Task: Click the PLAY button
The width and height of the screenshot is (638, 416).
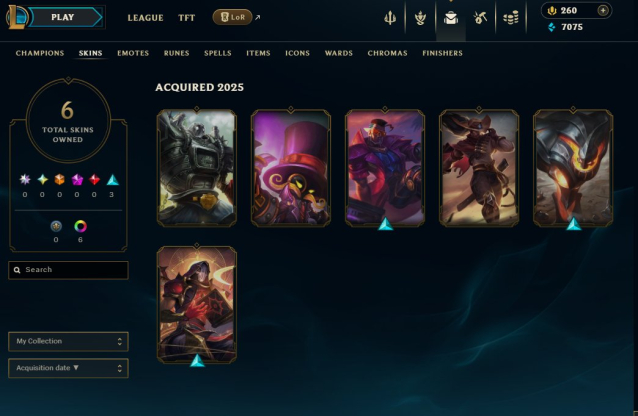Action: click(65, 18)
